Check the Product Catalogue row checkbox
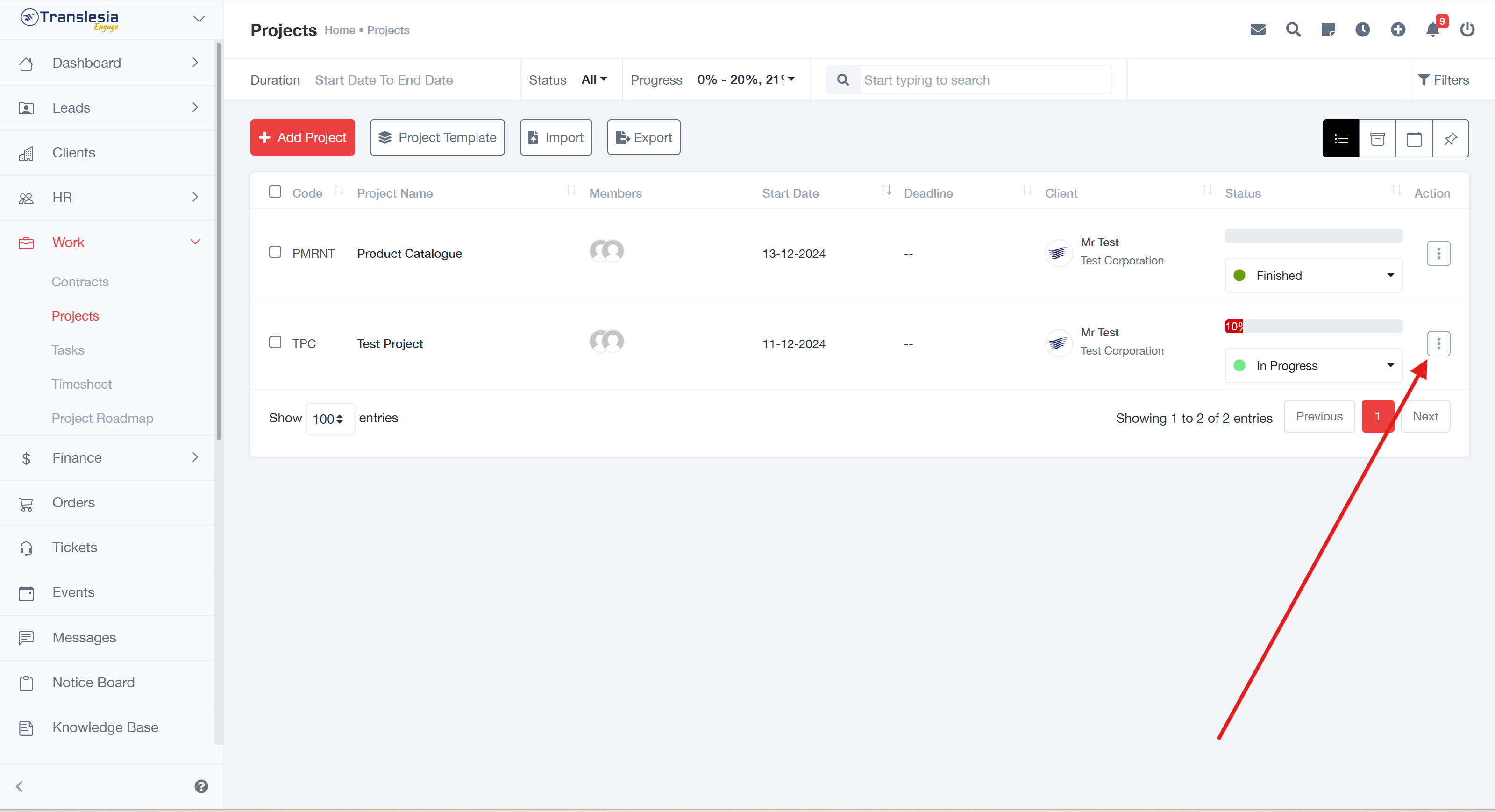 [x=275, y=252]
